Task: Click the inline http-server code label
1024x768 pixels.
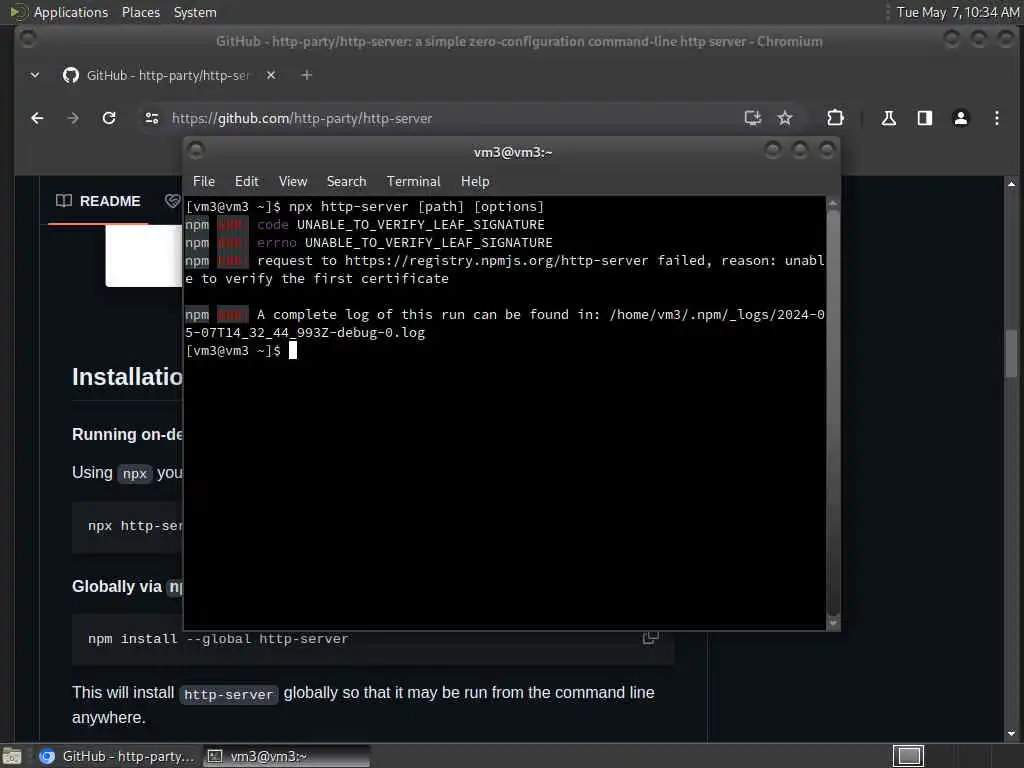Action: [229, 694]
